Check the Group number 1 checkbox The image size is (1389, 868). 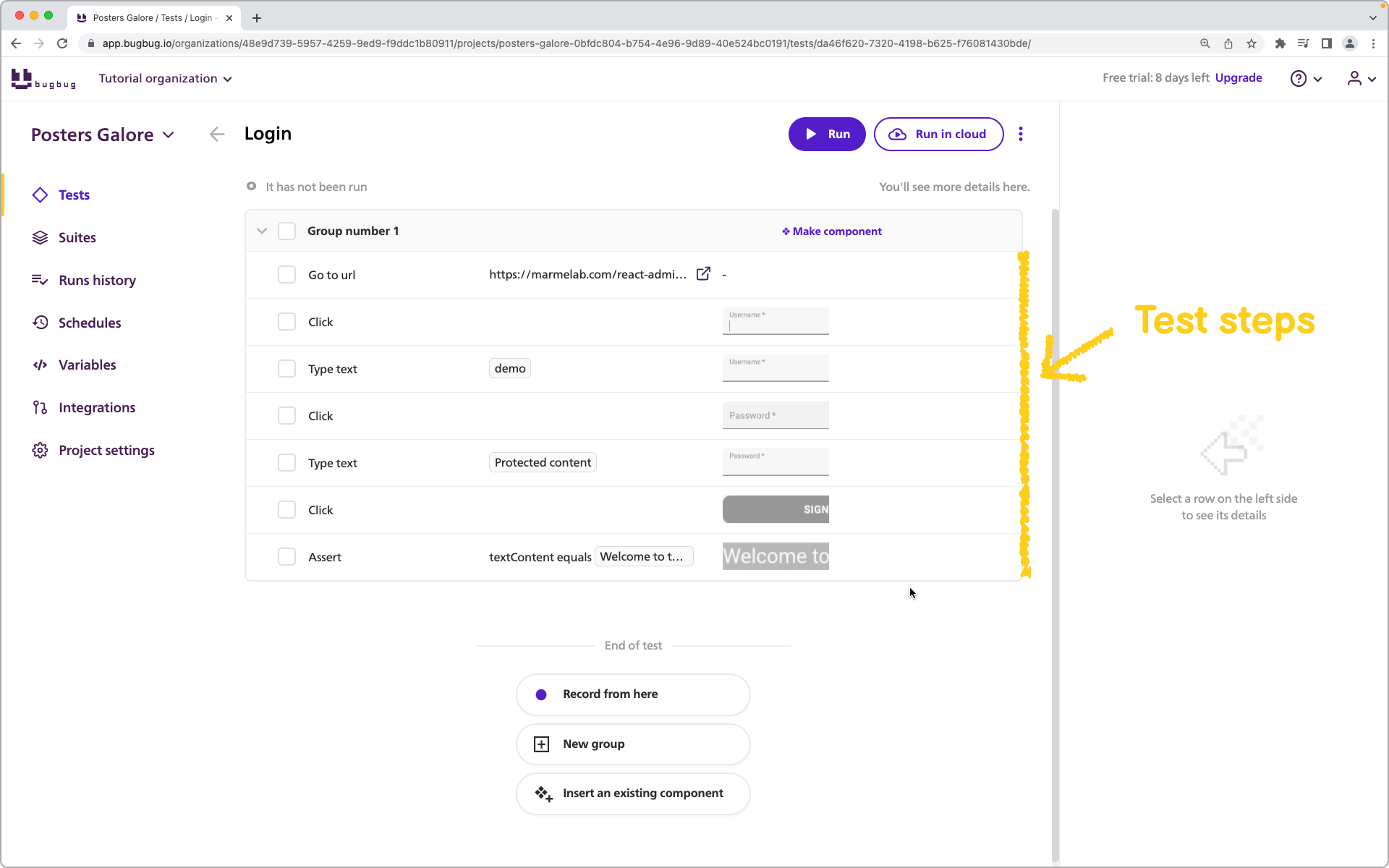click(287, 231)
